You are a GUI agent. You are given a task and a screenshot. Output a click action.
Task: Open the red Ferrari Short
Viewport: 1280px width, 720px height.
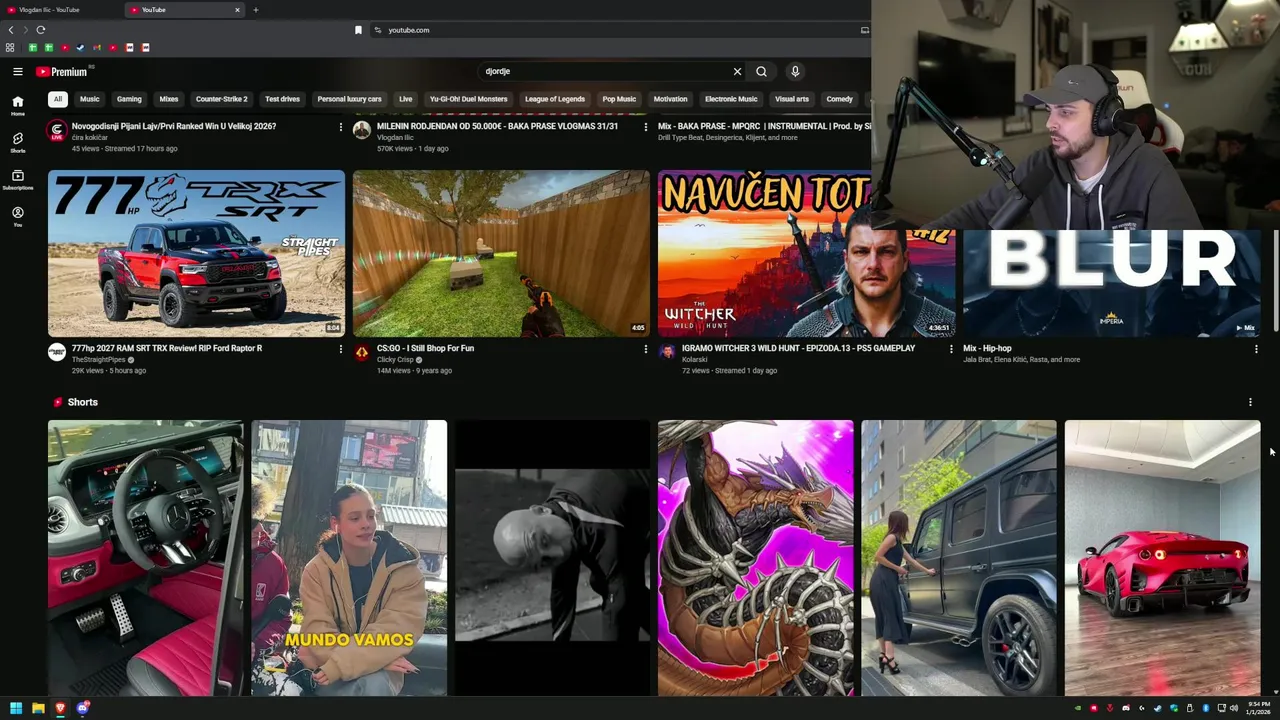point(1162,558)
